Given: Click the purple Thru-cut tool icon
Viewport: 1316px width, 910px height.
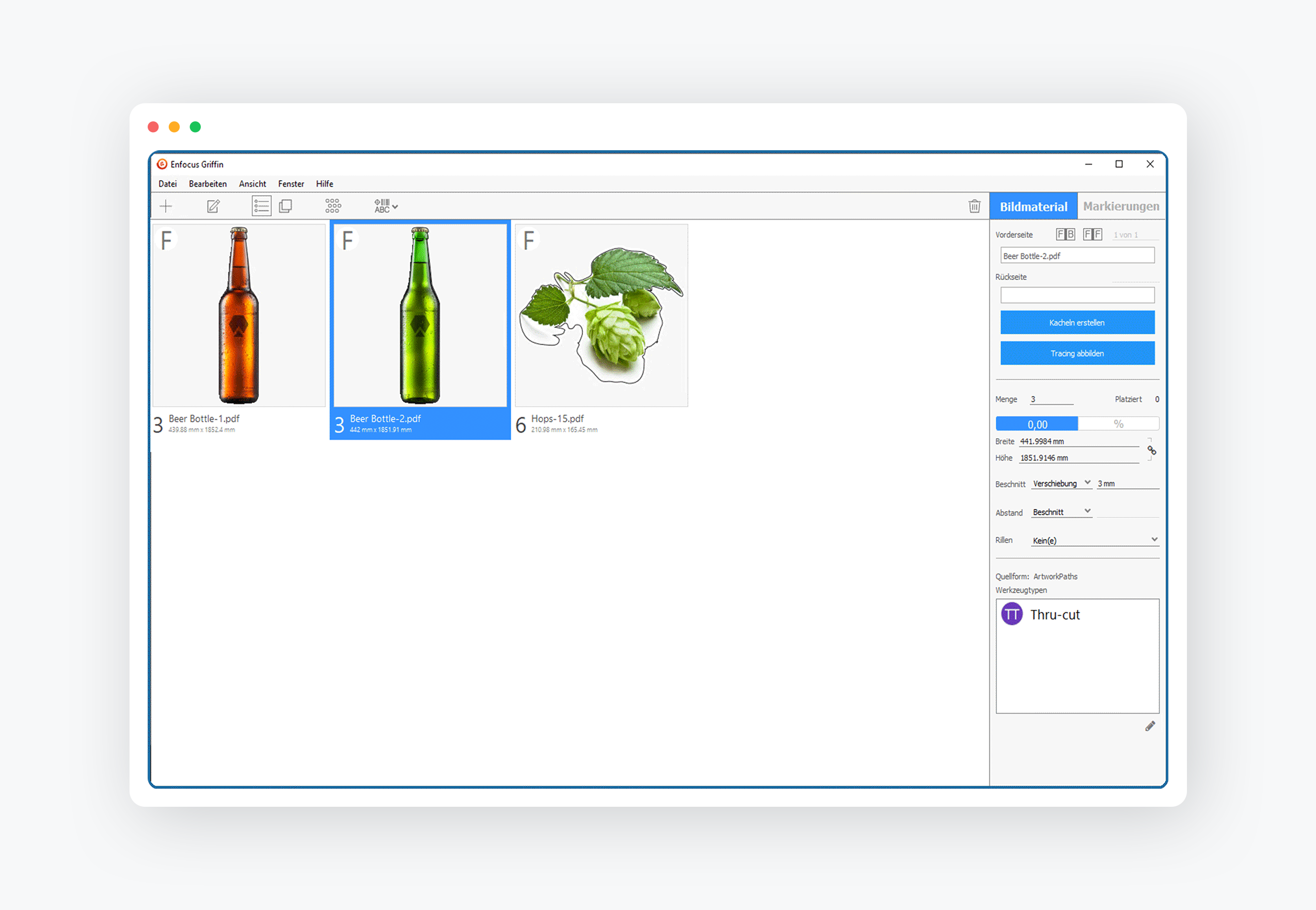Looking at the screenshot, I should [x=1011, y=614].
